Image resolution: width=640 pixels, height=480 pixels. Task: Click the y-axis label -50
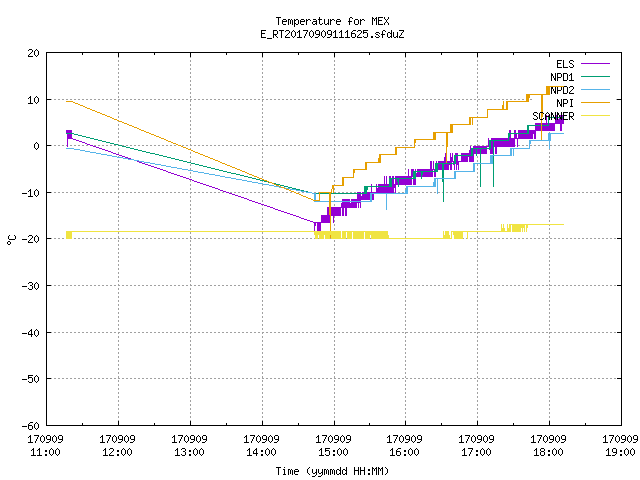pyautogui.click(x=31, y=379)
